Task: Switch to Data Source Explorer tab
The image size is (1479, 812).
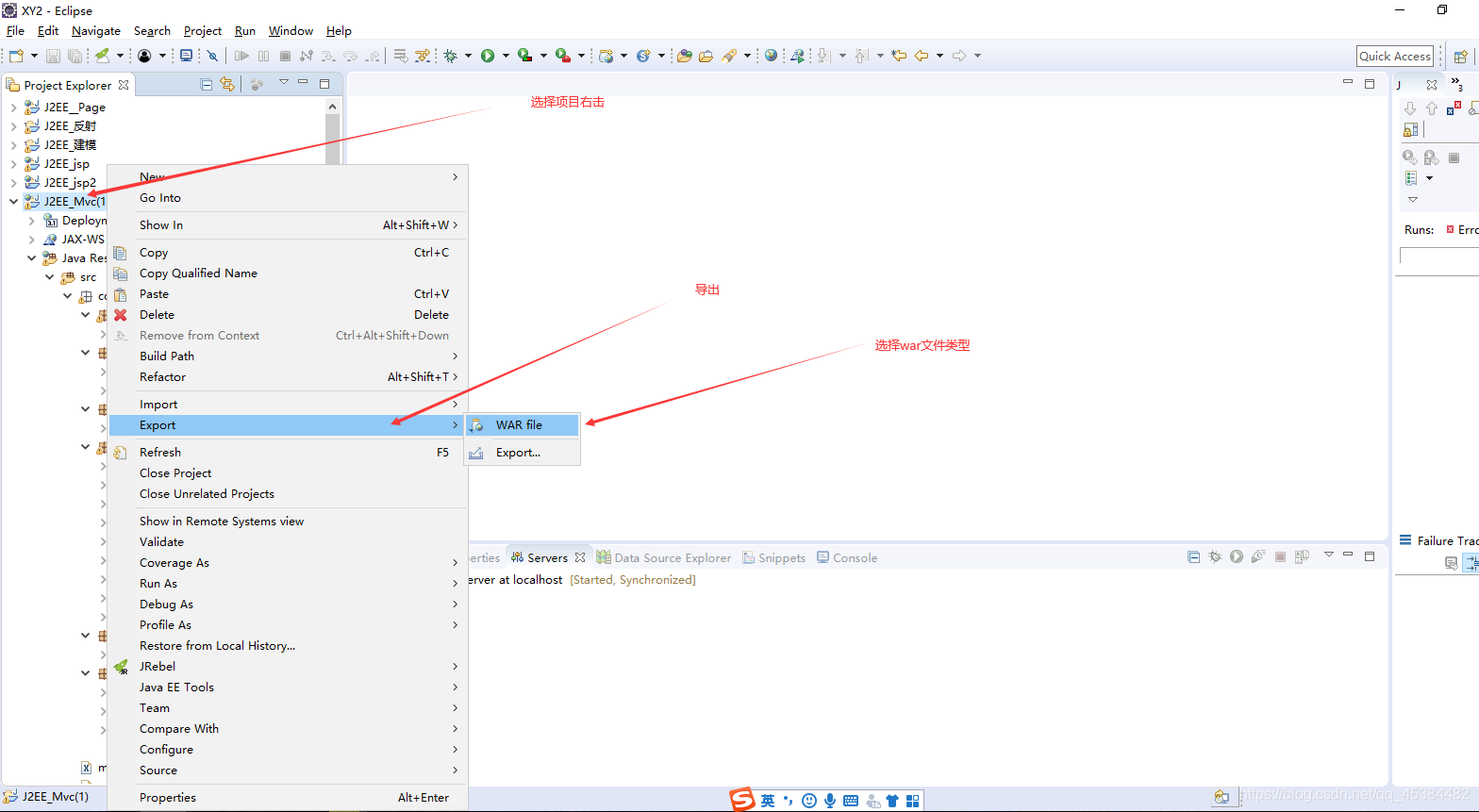Action: coord(664,557)
